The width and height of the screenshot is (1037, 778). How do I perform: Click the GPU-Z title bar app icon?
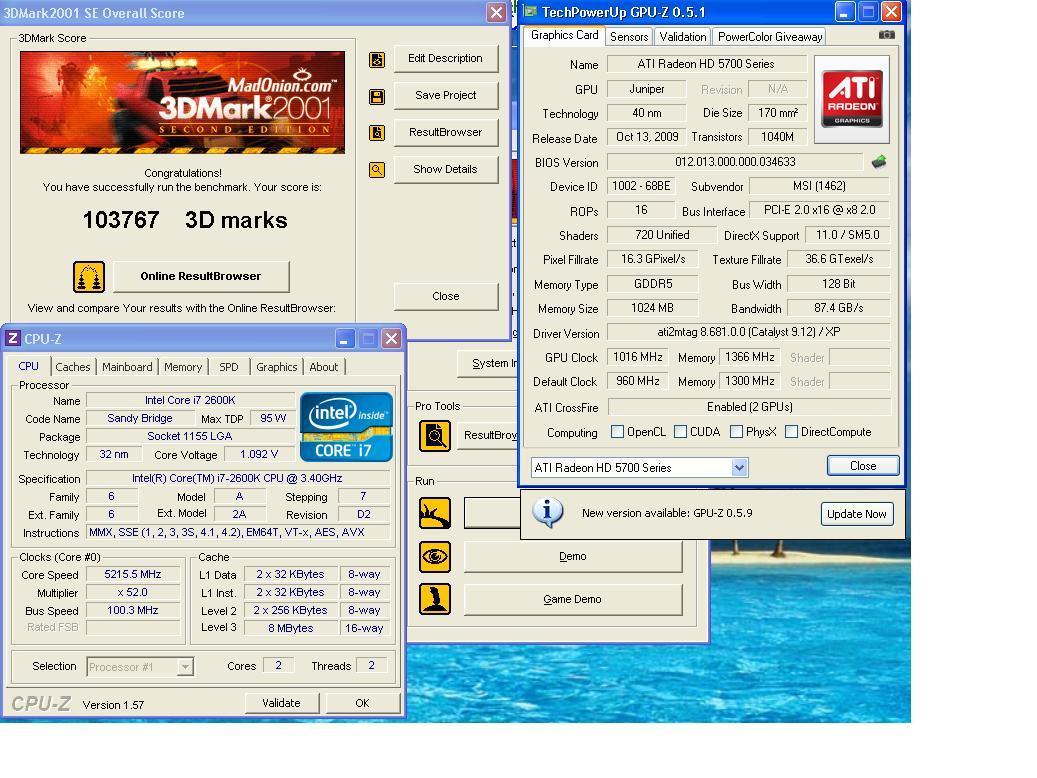[x=530, y=12]
